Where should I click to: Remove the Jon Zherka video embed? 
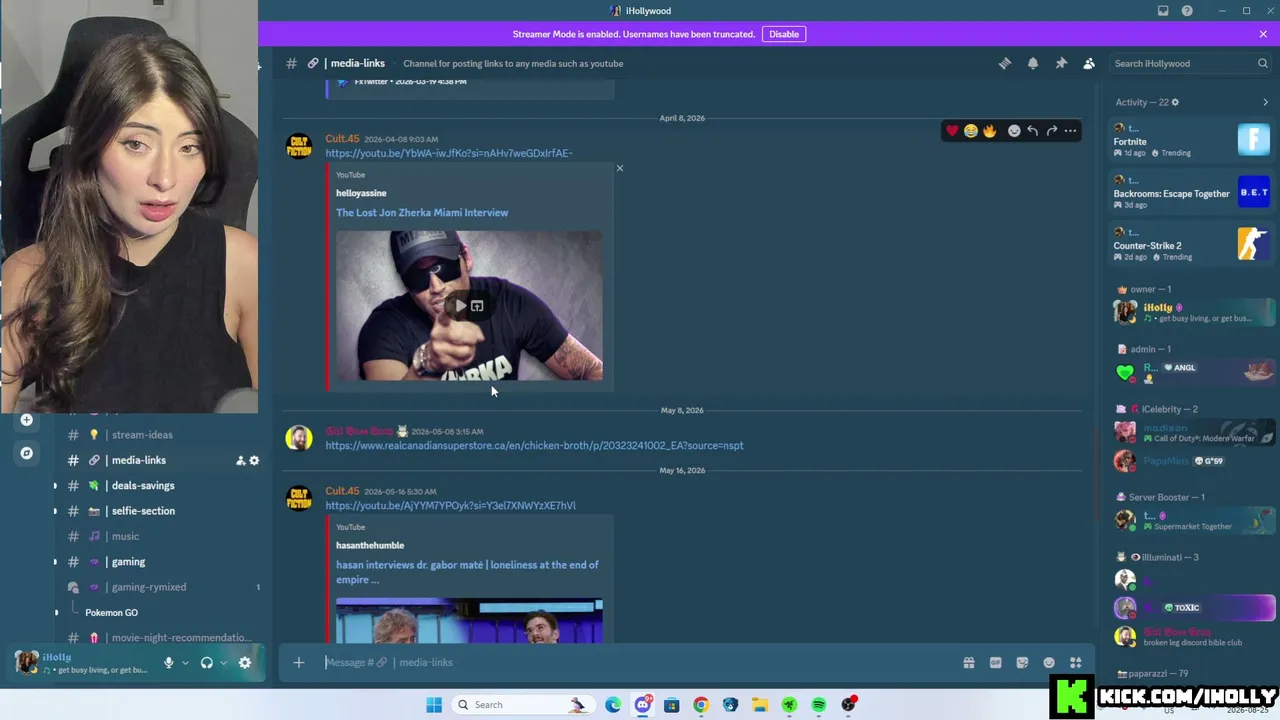click(x=620, y=168)
